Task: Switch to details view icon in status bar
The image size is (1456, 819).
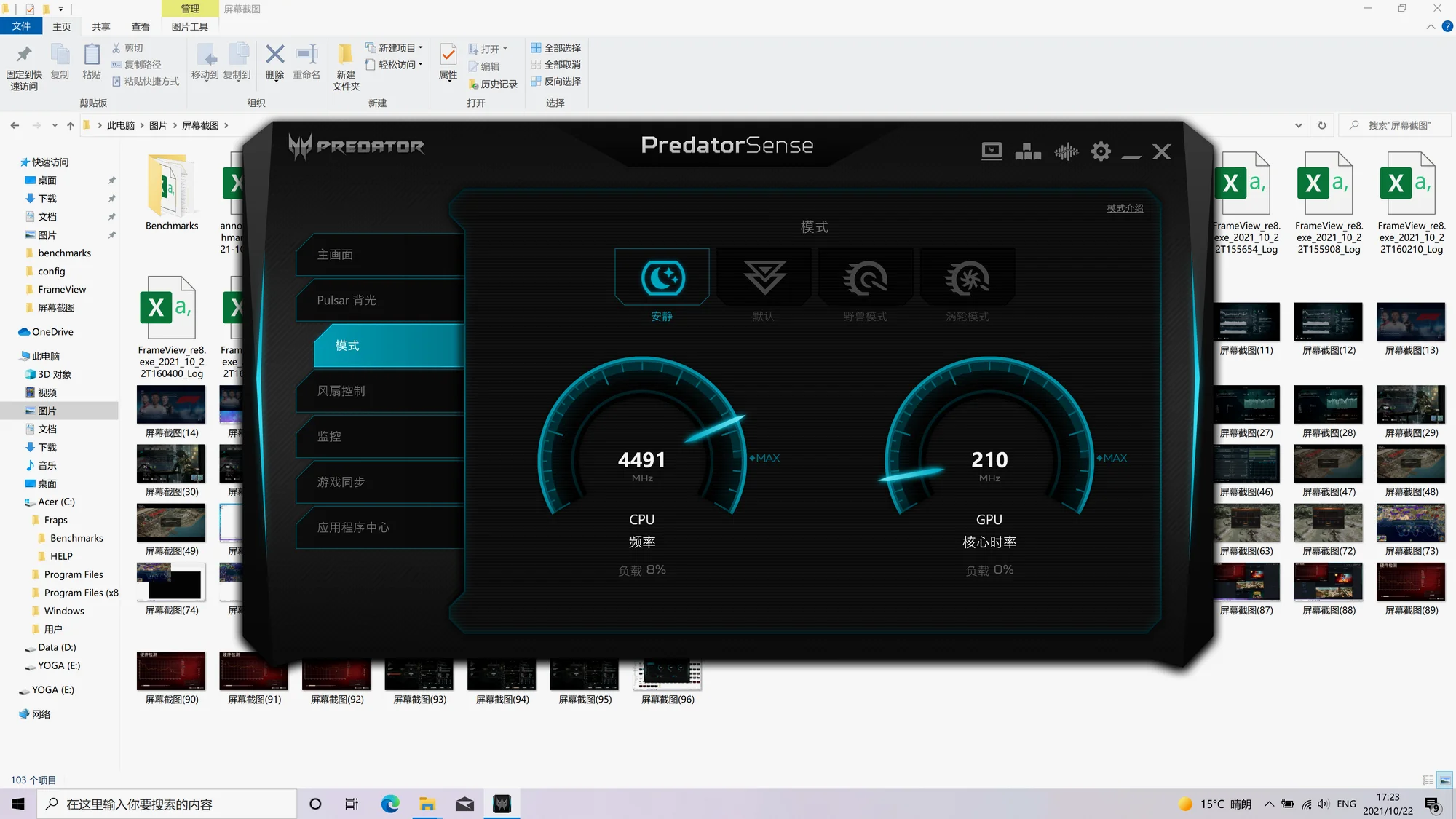Action: coord(1428,780)
